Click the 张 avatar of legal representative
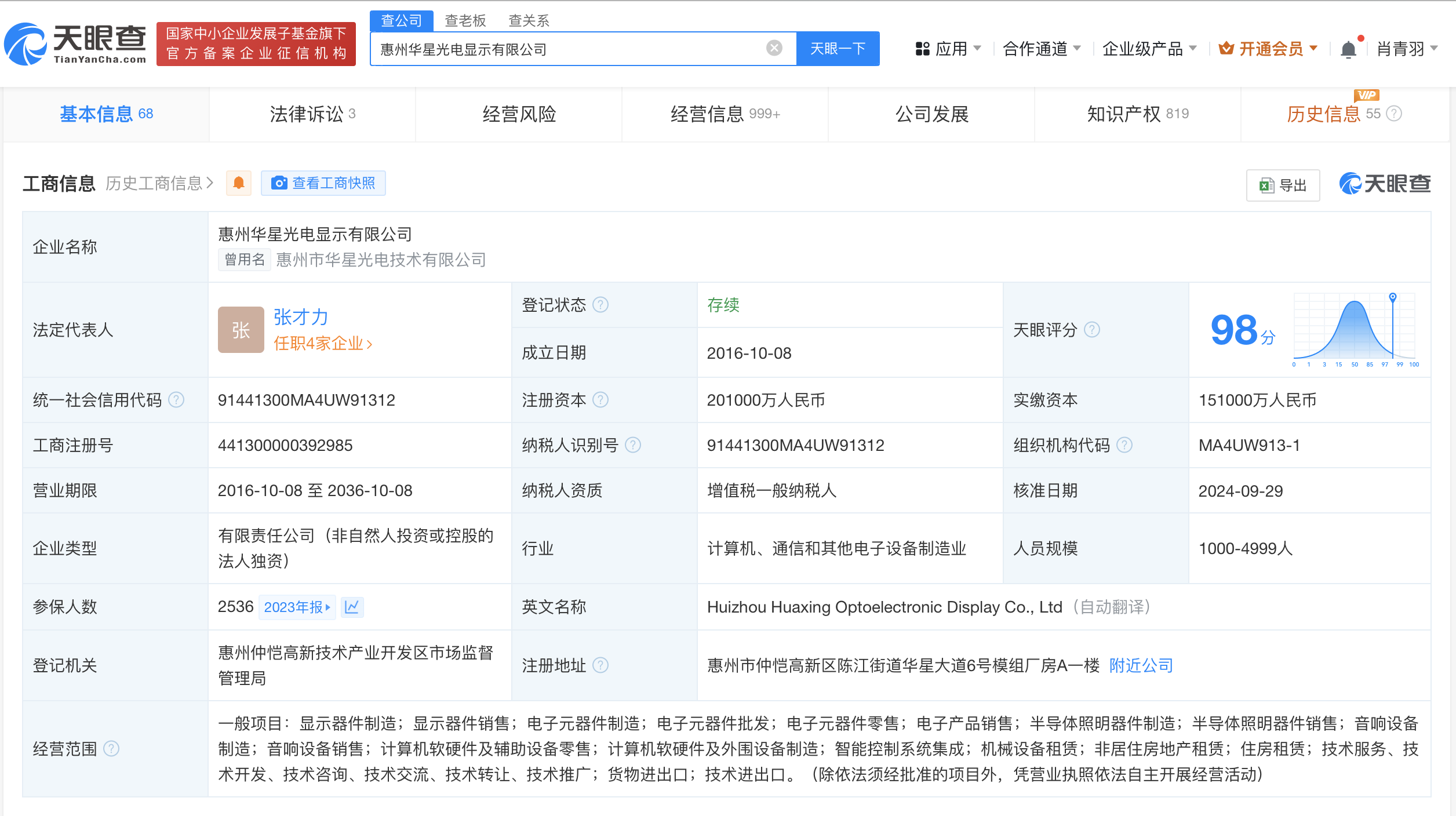The image size is (1456, 816). coord(241,330)
